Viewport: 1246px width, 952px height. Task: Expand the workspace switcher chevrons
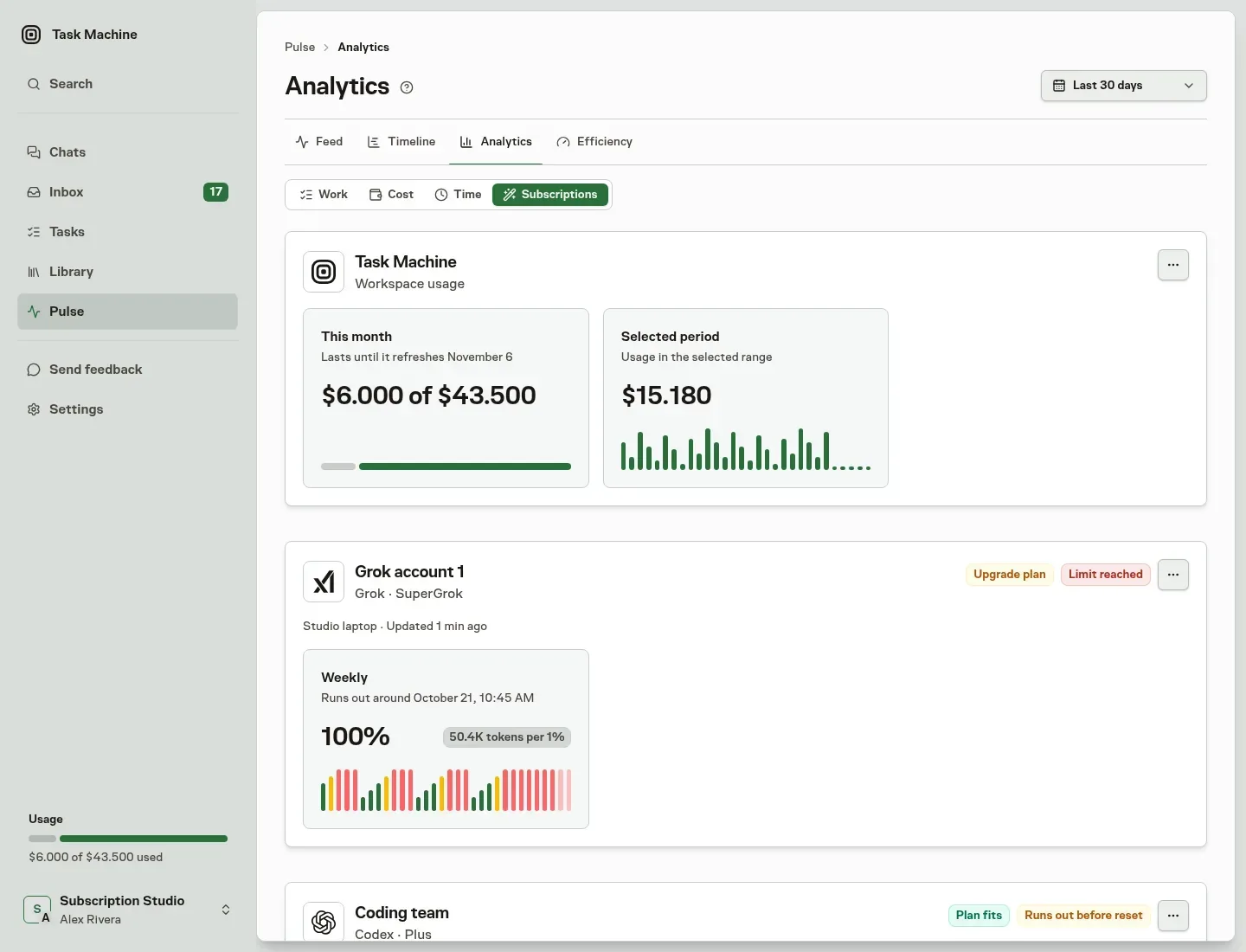tap(226, 910)
